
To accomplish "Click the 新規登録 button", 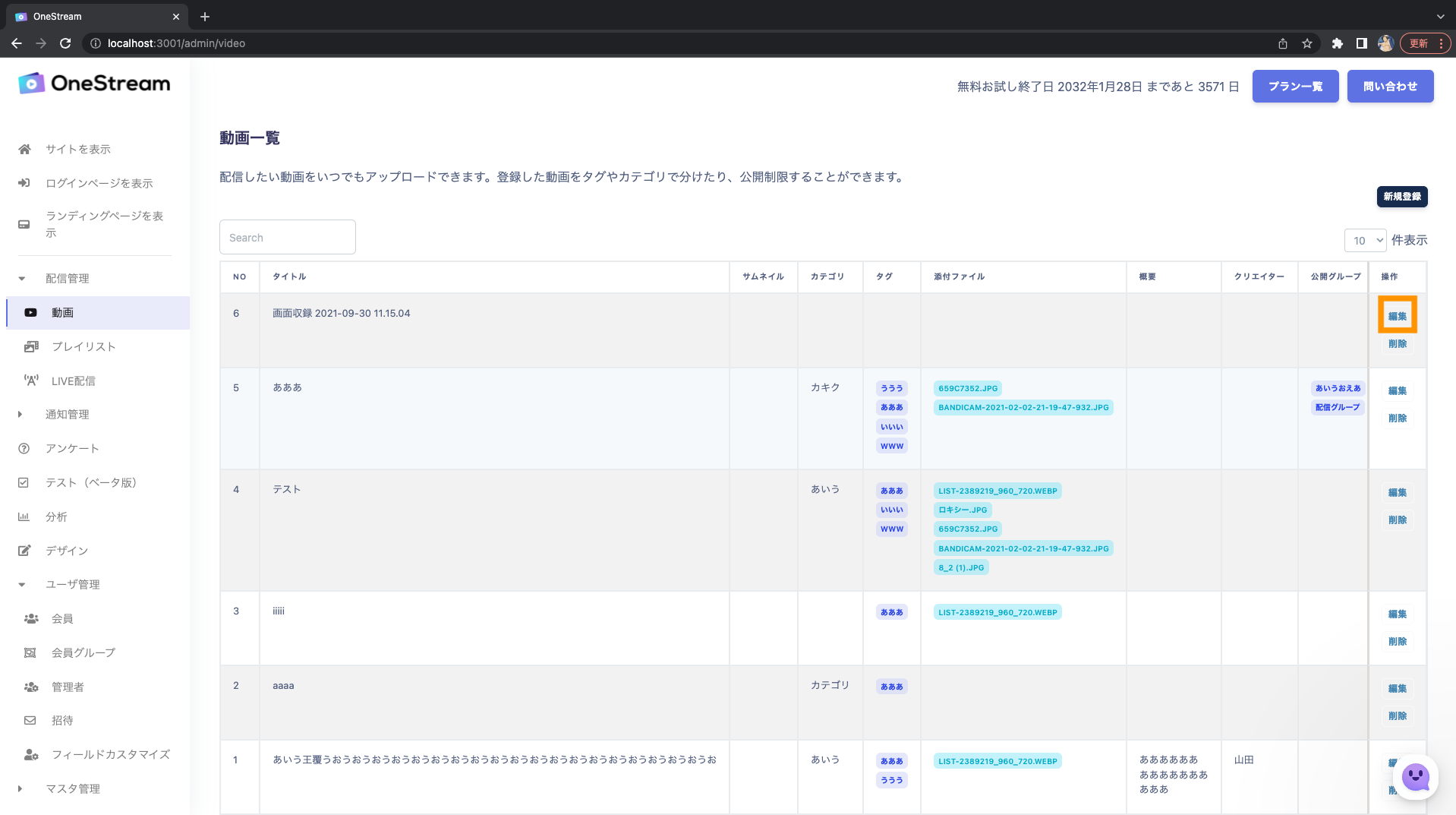I will pos(1402,197).
